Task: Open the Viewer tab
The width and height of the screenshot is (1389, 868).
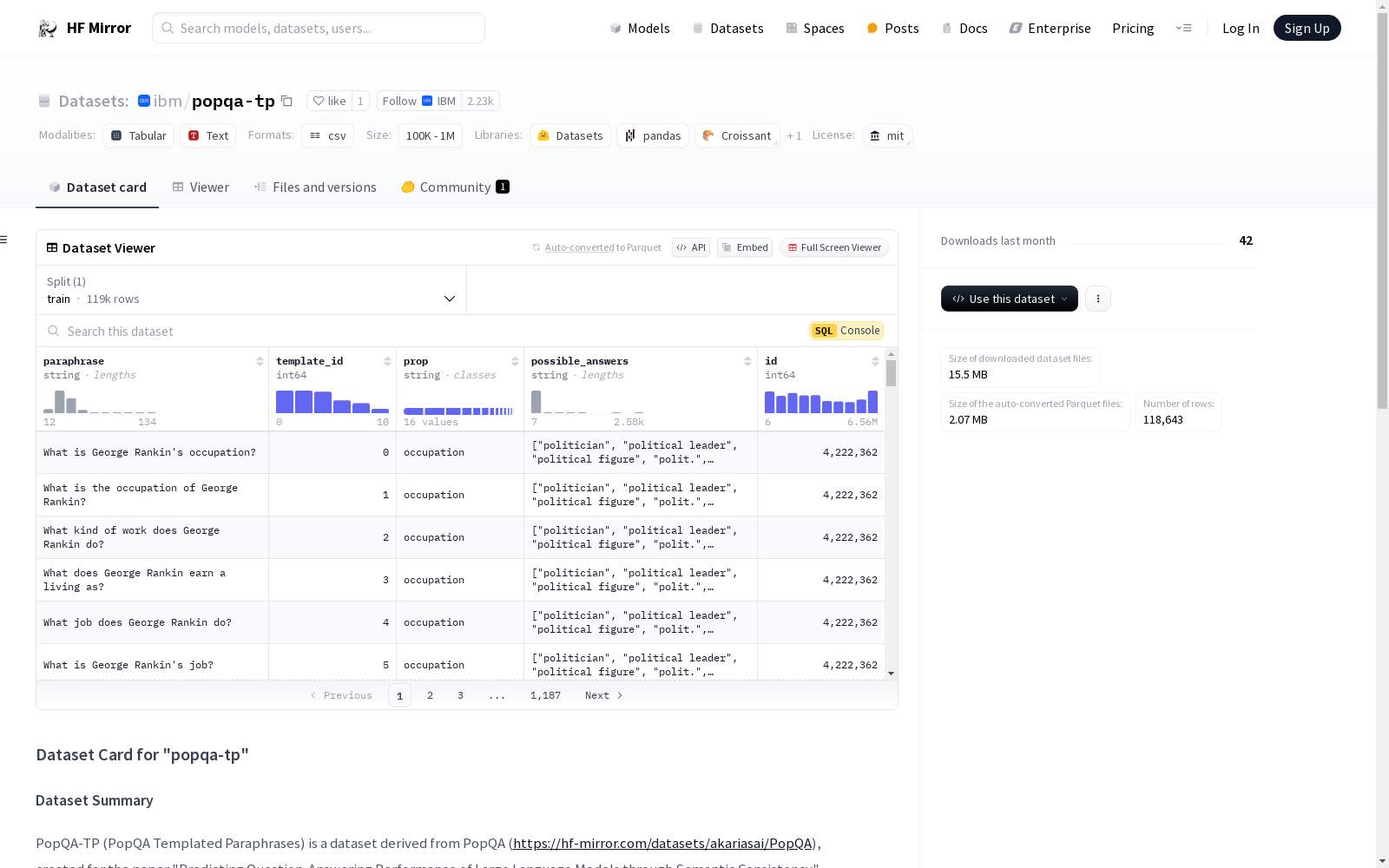Action: 201,187
